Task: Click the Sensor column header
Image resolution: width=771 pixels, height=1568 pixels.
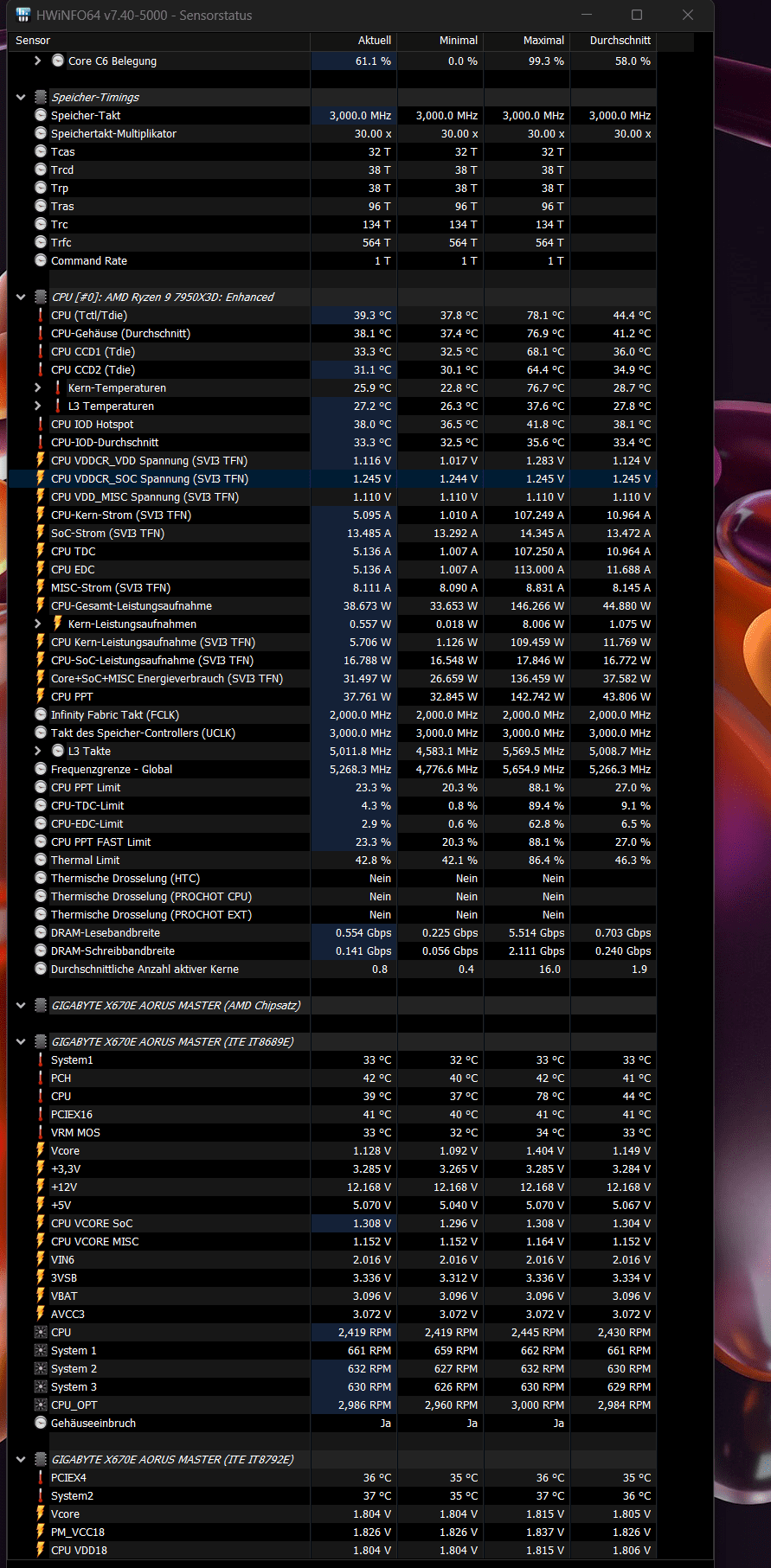Action: [x=159, y=41]
